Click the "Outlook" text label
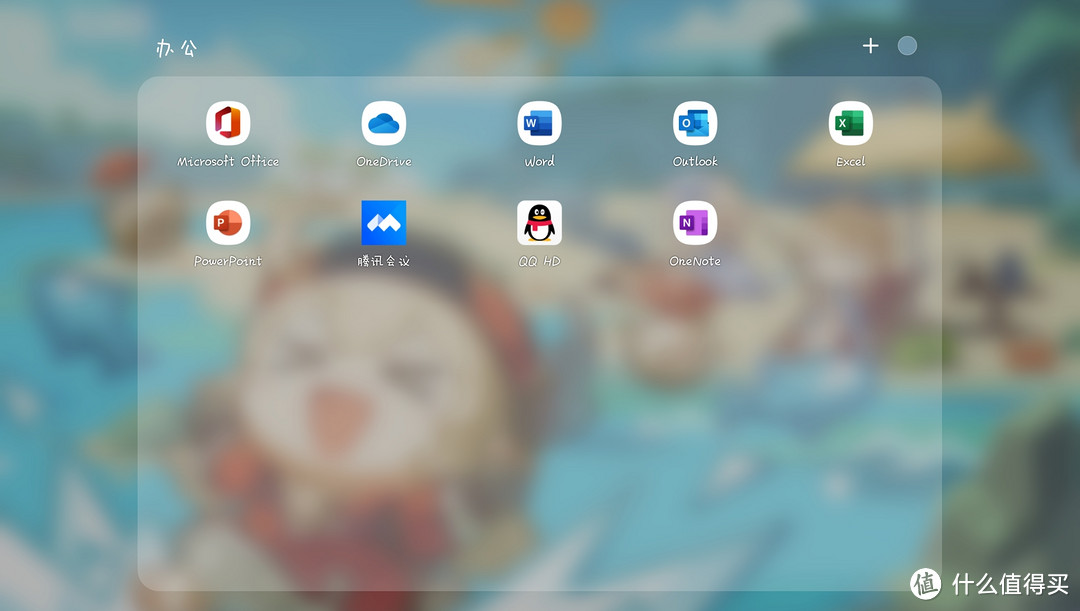The image size is (1080, 611). (695, 161)
